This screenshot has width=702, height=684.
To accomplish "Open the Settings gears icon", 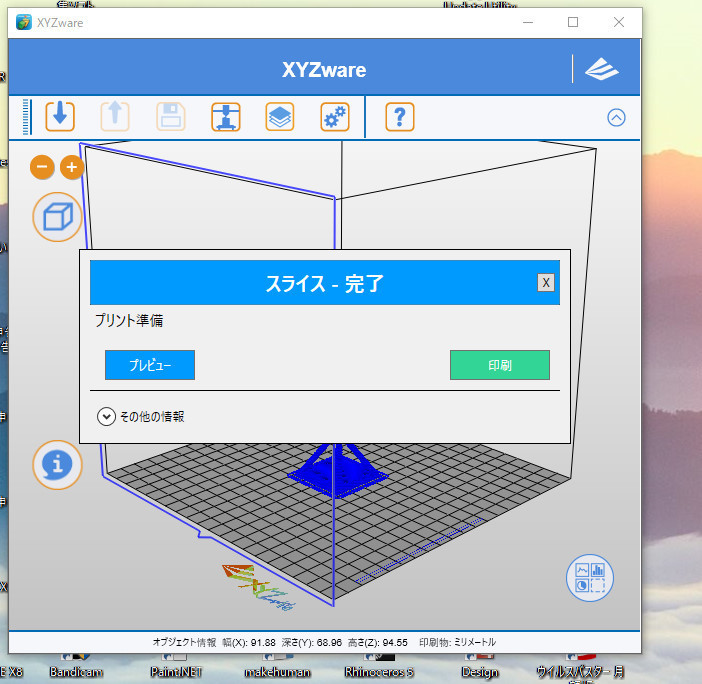I will point(335,116).
